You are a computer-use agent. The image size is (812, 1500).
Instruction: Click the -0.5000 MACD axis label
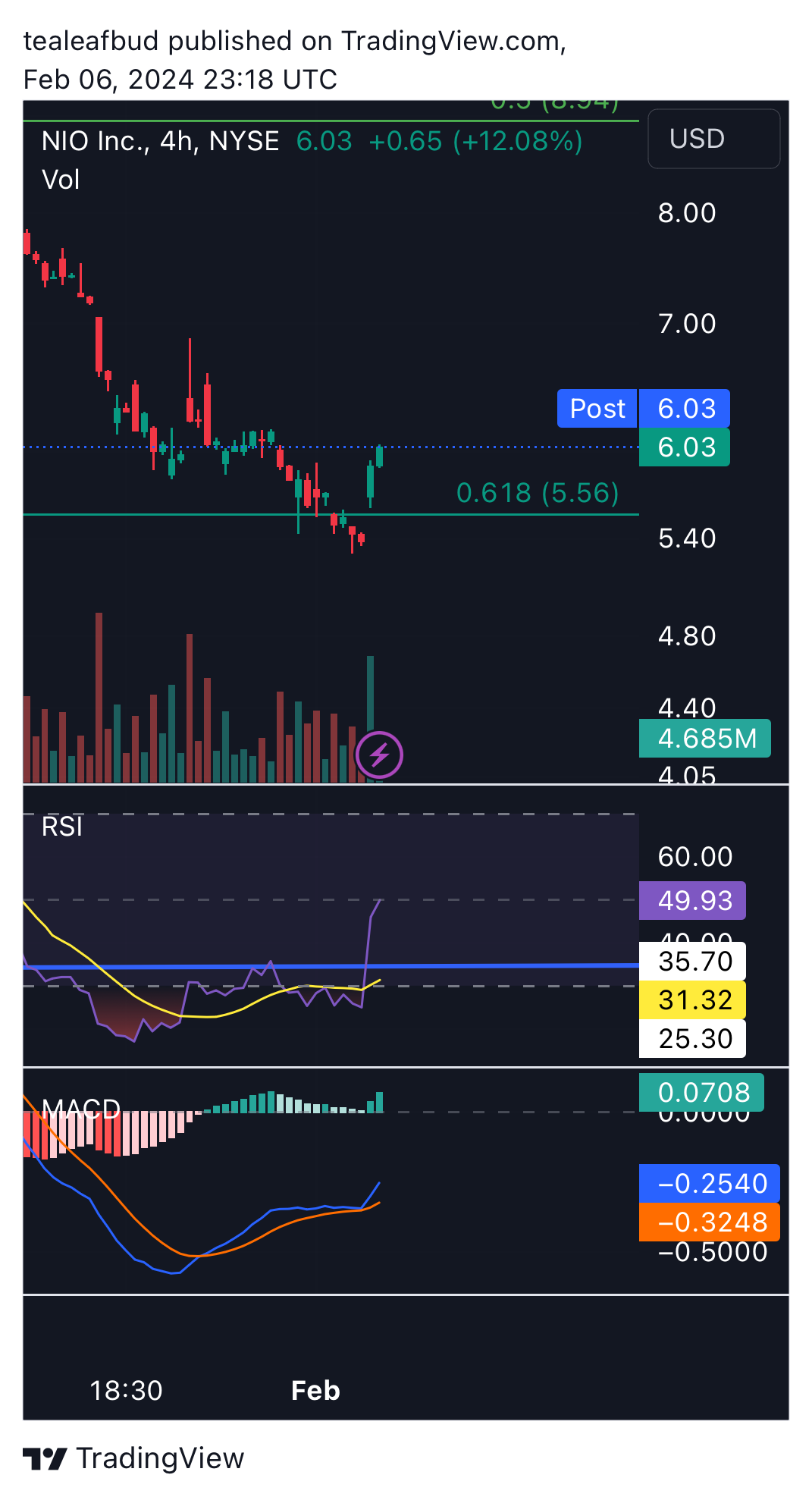713,1251
